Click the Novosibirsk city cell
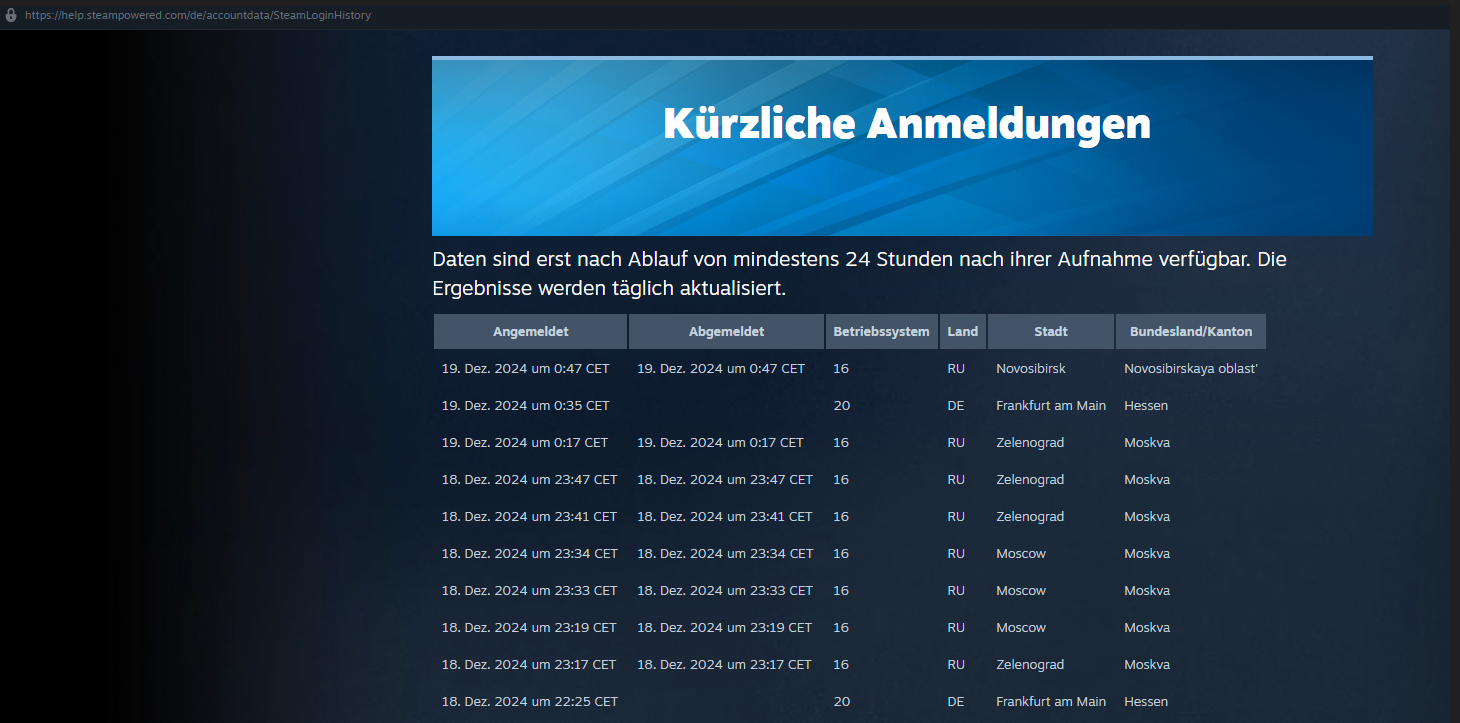1460x723 pixels. pyautogui.click(x=1031, y=369)
